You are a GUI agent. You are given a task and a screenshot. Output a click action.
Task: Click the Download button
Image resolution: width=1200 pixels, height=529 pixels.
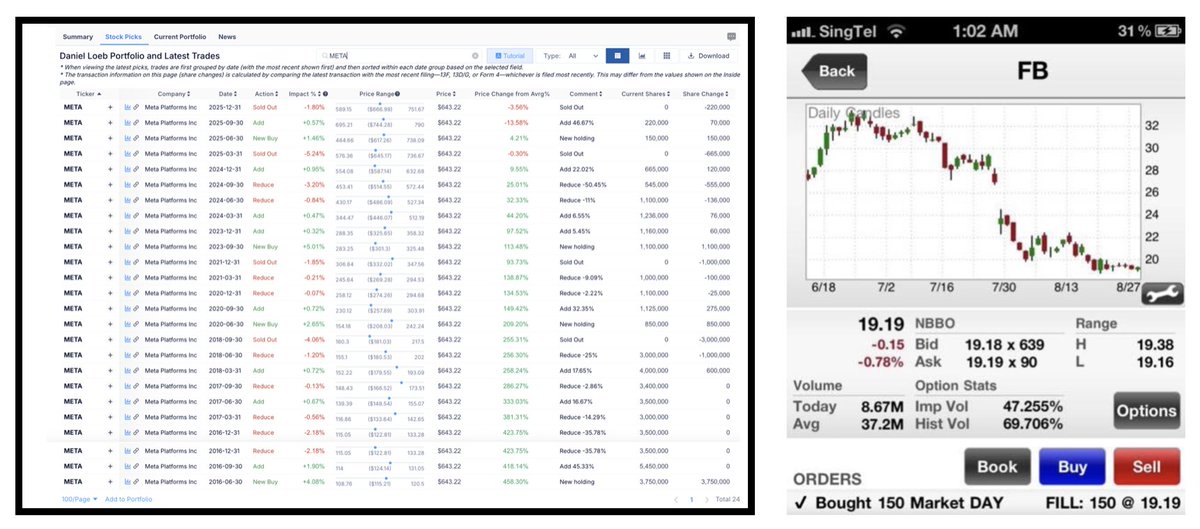click(710, 56)
